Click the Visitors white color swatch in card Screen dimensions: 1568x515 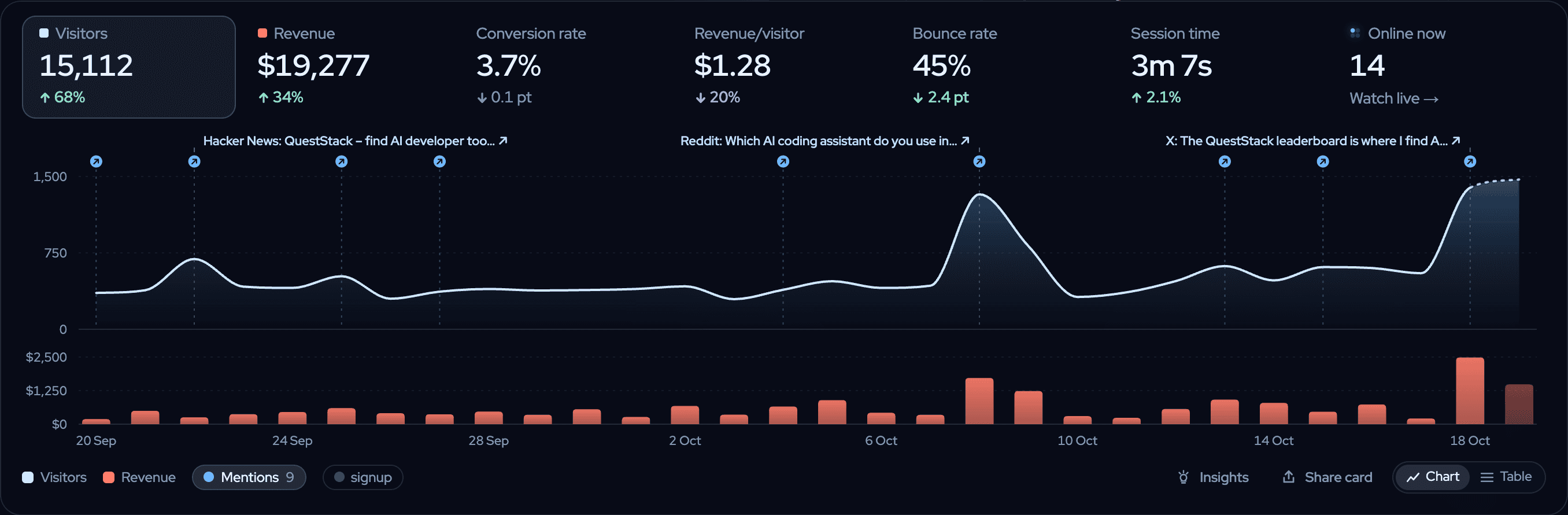[x=44, y=33]
